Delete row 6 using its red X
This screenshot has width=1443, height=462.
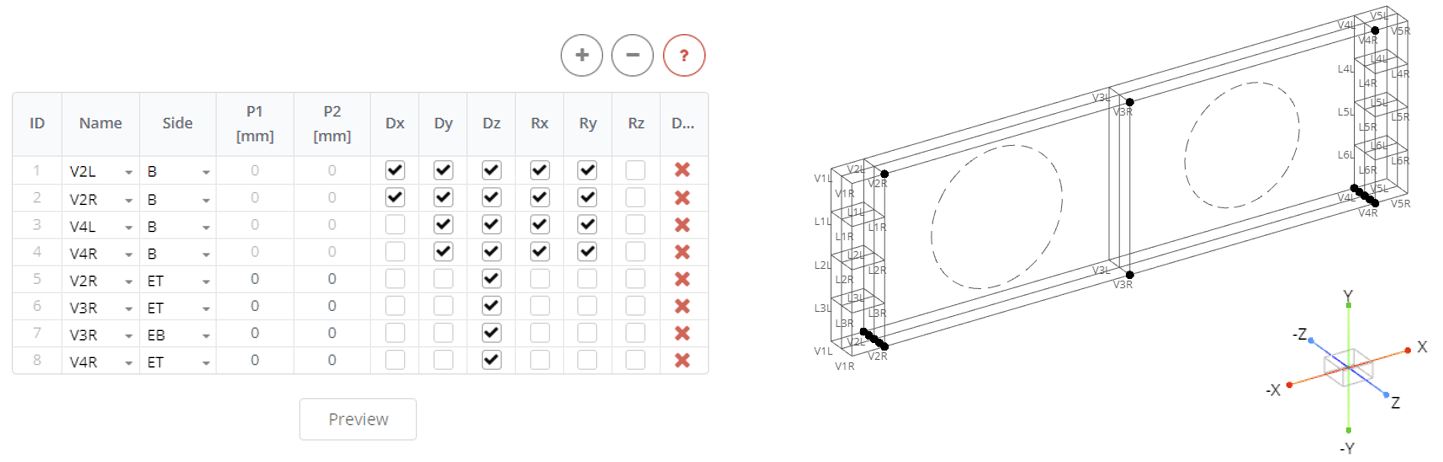point(683,306)
